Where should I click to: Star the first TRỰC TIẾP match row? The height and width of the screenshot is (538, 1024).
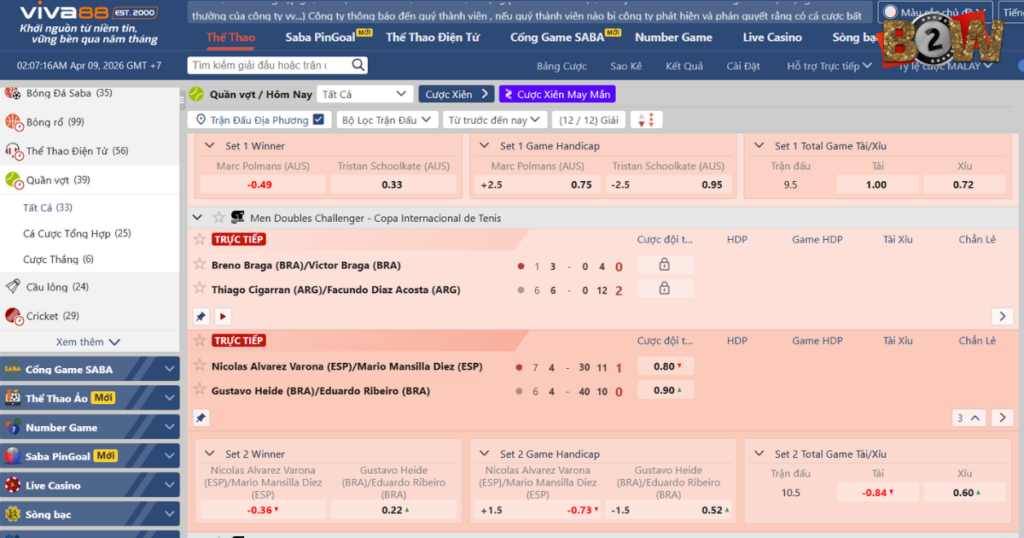coord(200,240)
